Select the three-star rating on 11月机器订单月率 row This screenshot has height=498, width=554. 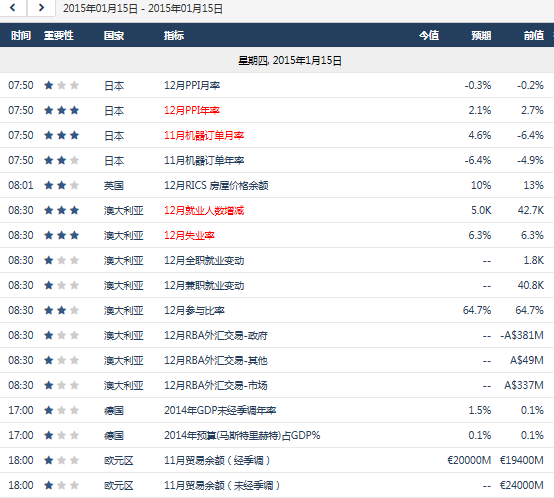pyautogui.click(x=61, y=135)
